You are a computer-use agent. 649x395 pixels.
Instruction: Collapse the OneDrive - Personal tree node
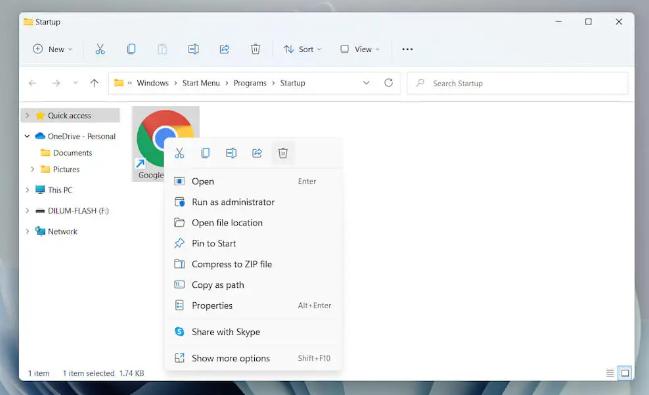27,136
